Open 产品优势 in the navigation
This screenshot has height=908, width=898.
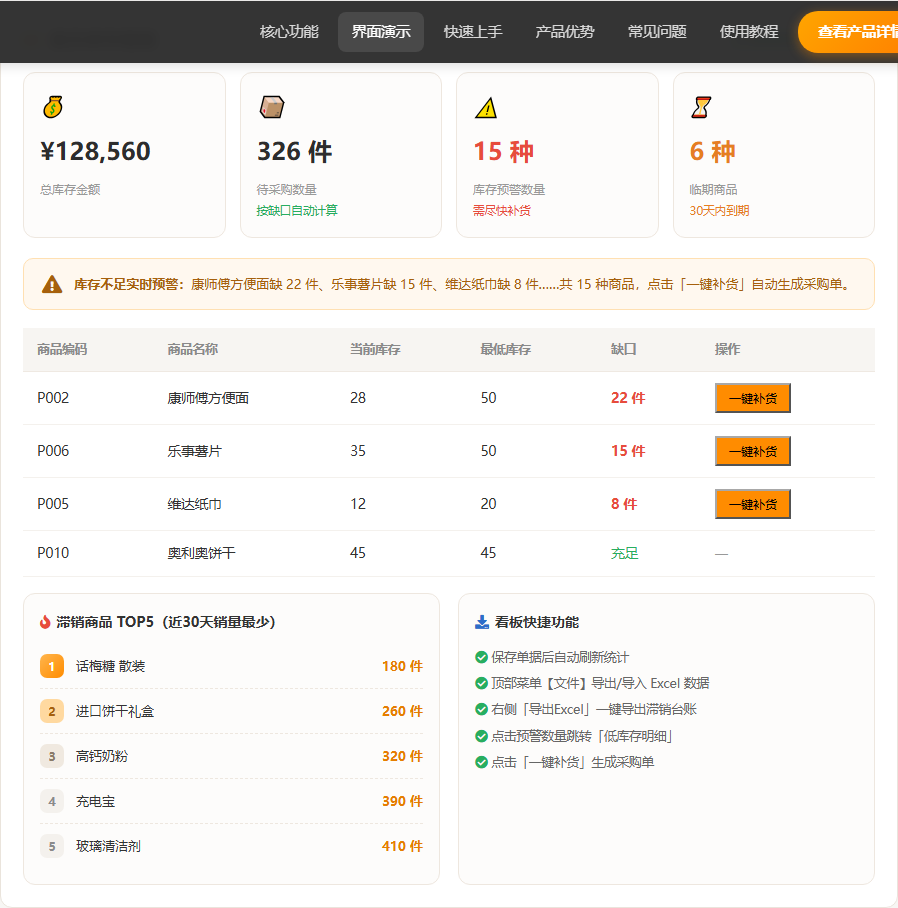coord(565,32)
